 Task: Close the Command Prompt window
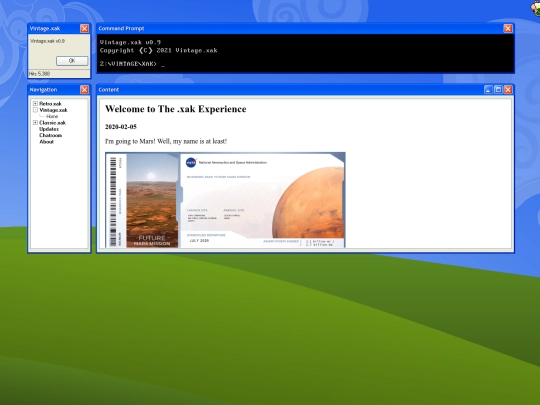point(508,28)
